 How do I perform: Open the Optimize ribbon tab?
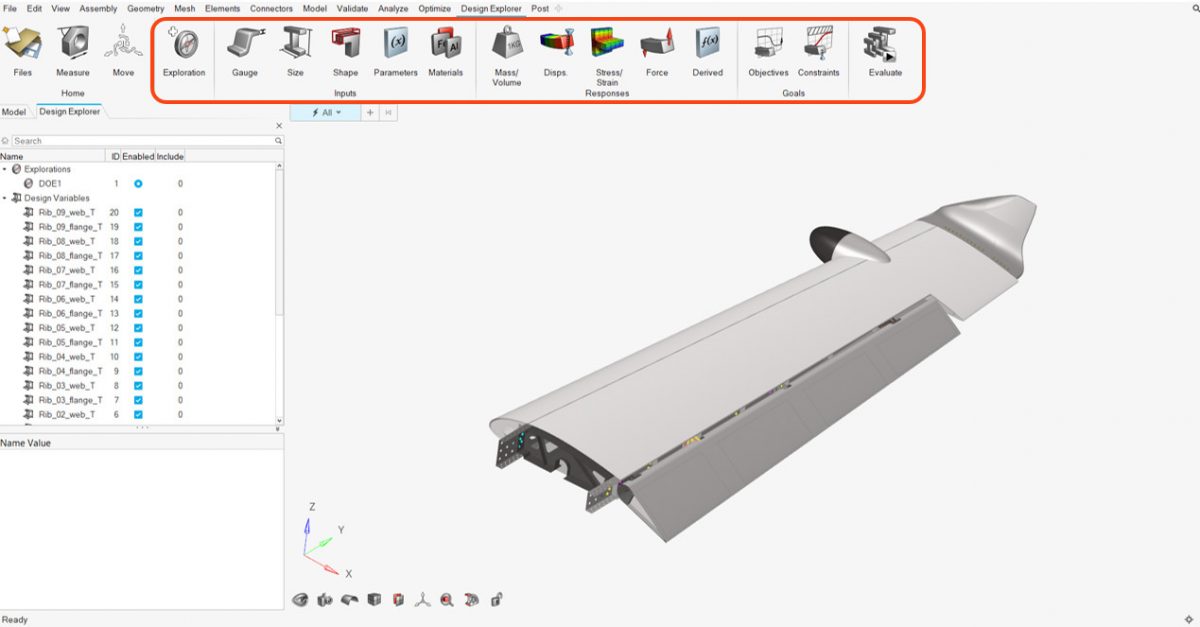pos(434,8)
